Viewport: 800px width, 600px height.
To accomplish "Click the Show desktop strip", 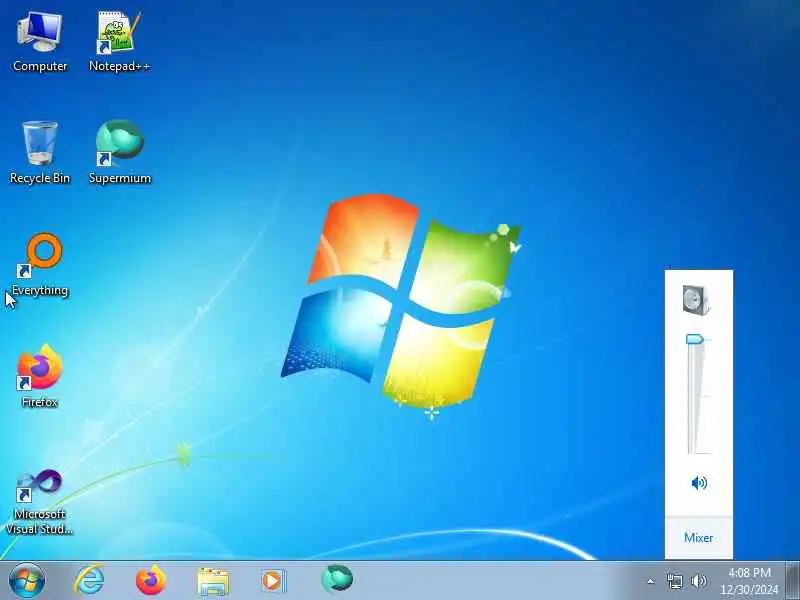I will coord(792,581).
